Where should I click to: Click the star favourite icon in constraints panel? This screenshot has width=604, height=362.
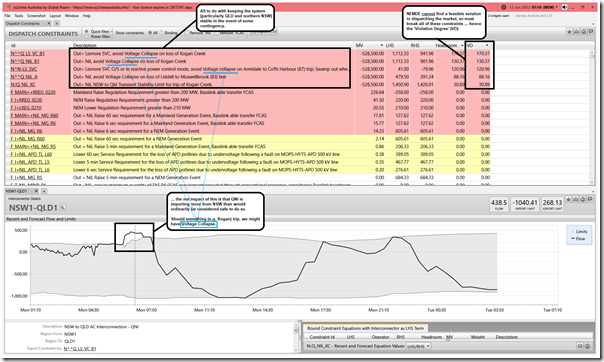[569, 32]
